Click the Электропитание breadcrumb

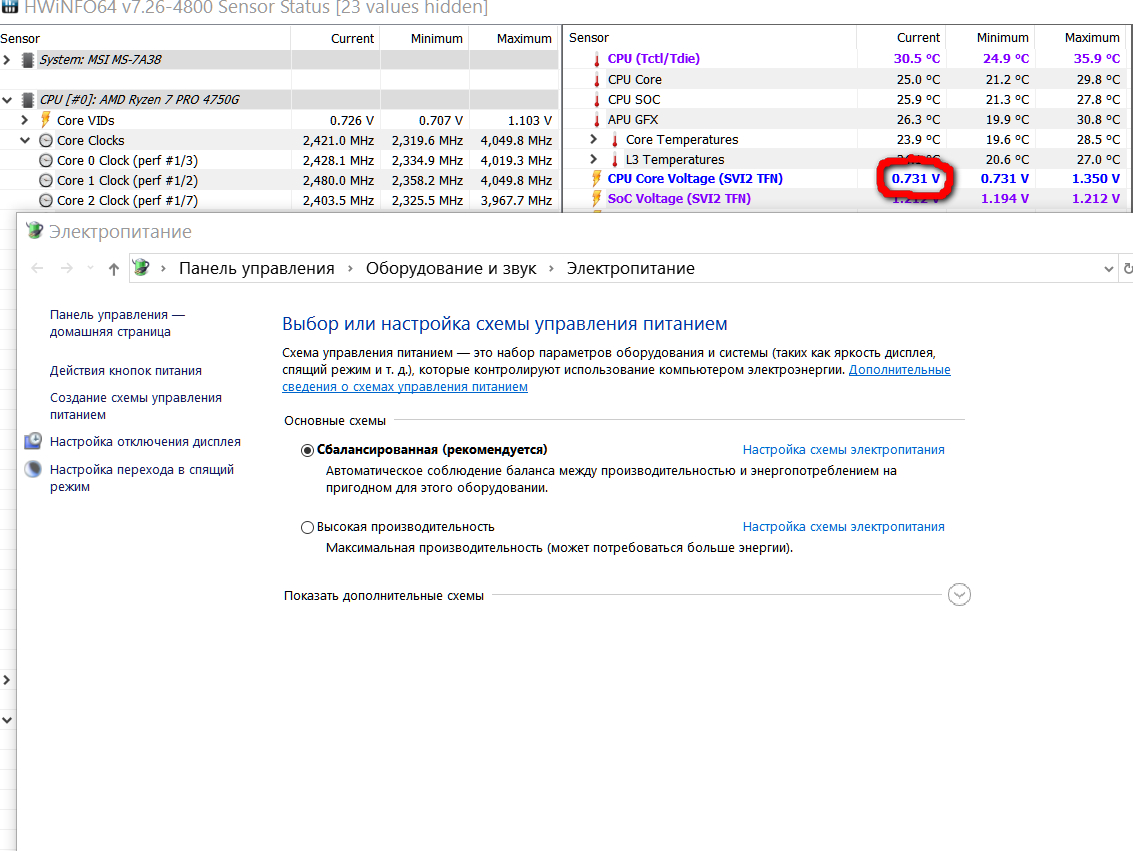pos(630,269)
